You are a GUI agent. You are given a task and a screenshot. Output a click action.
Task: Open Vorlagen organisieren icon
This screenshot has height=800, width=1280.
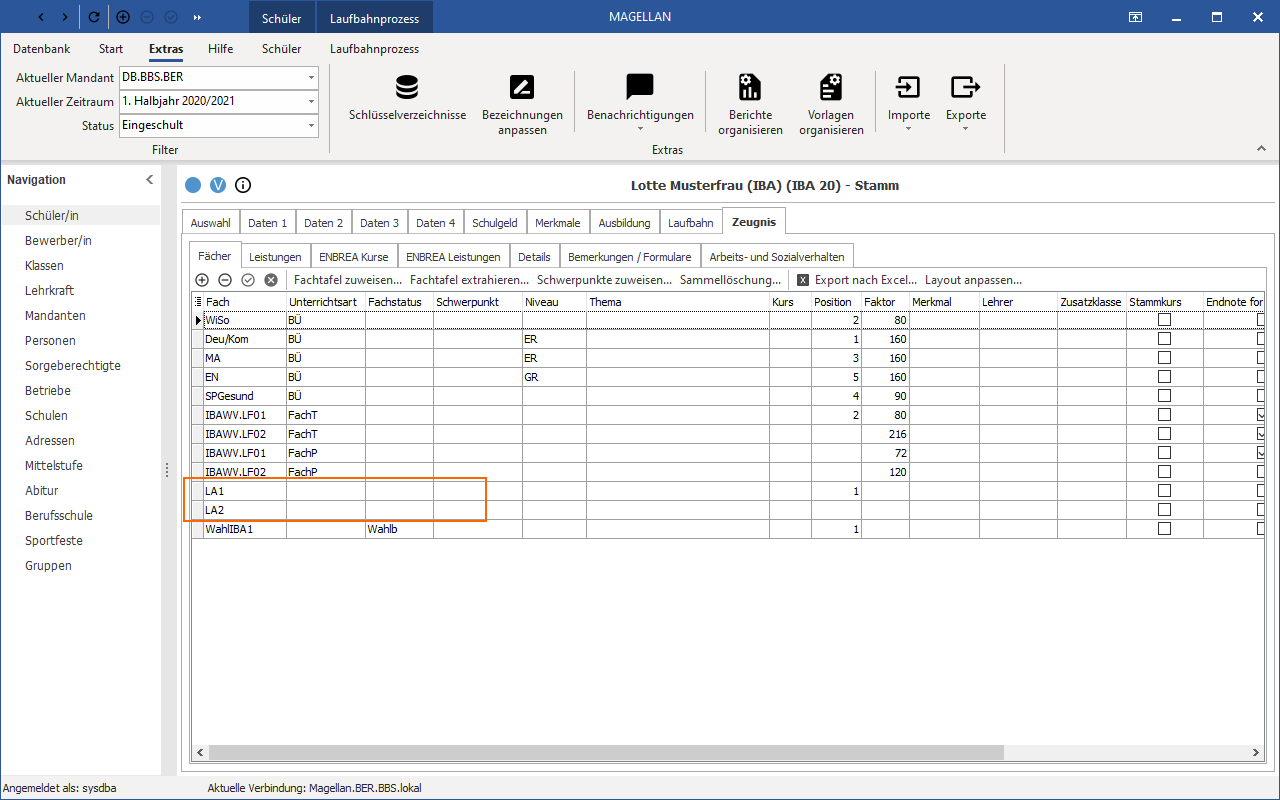point(831,87)
